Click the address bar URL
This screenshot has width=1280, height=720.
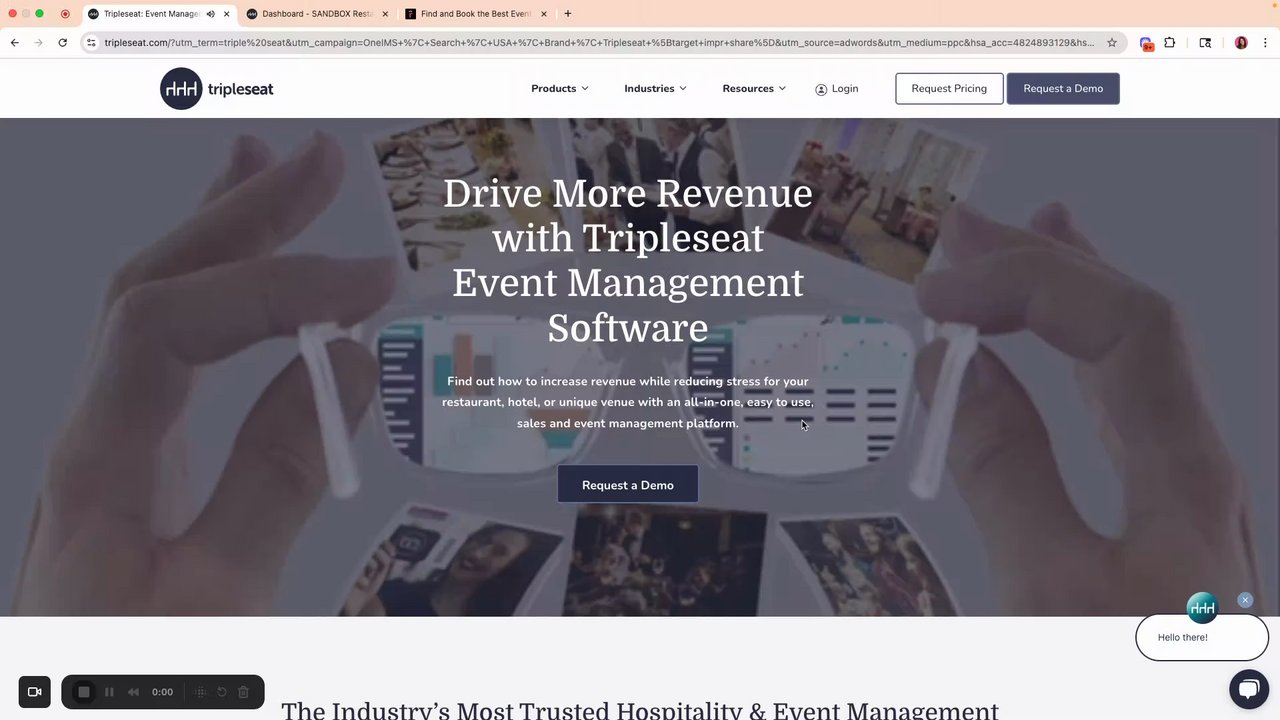click(x=599, y=43)
